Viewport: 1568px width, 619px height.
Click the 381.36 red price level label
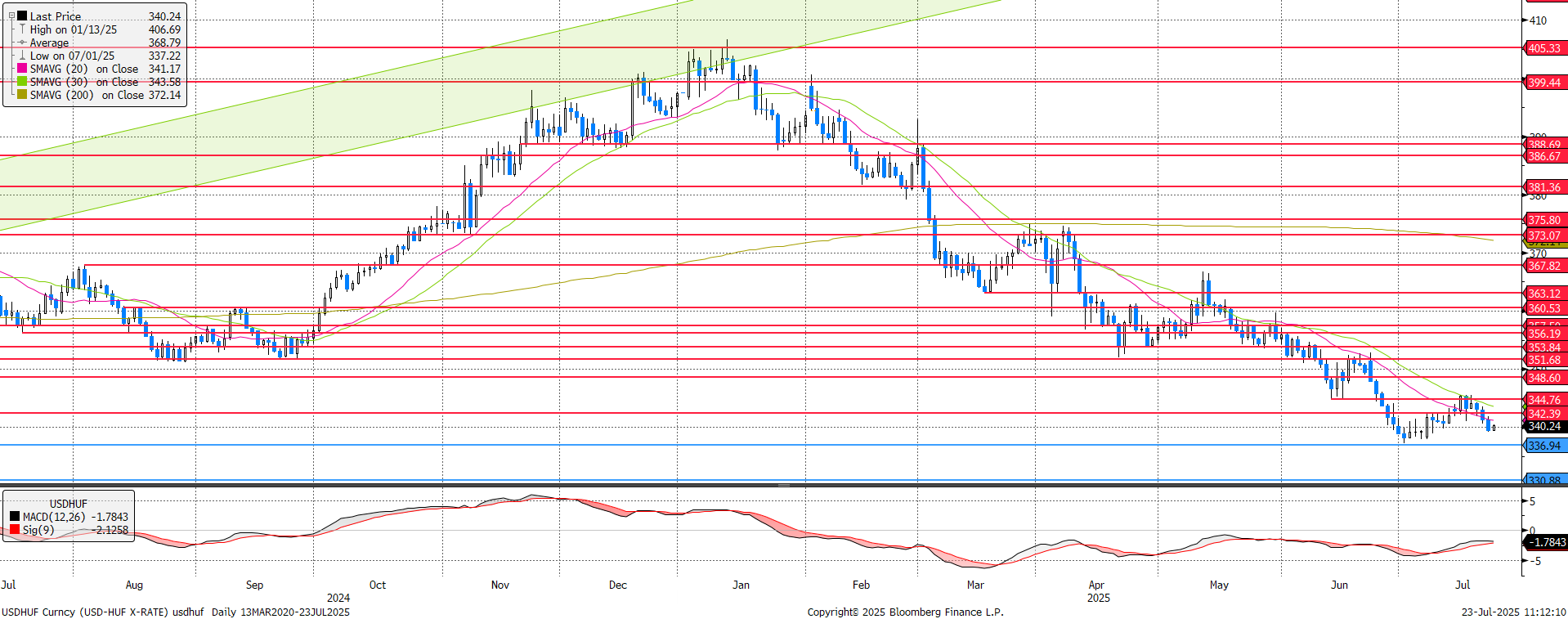point(1545,187)
